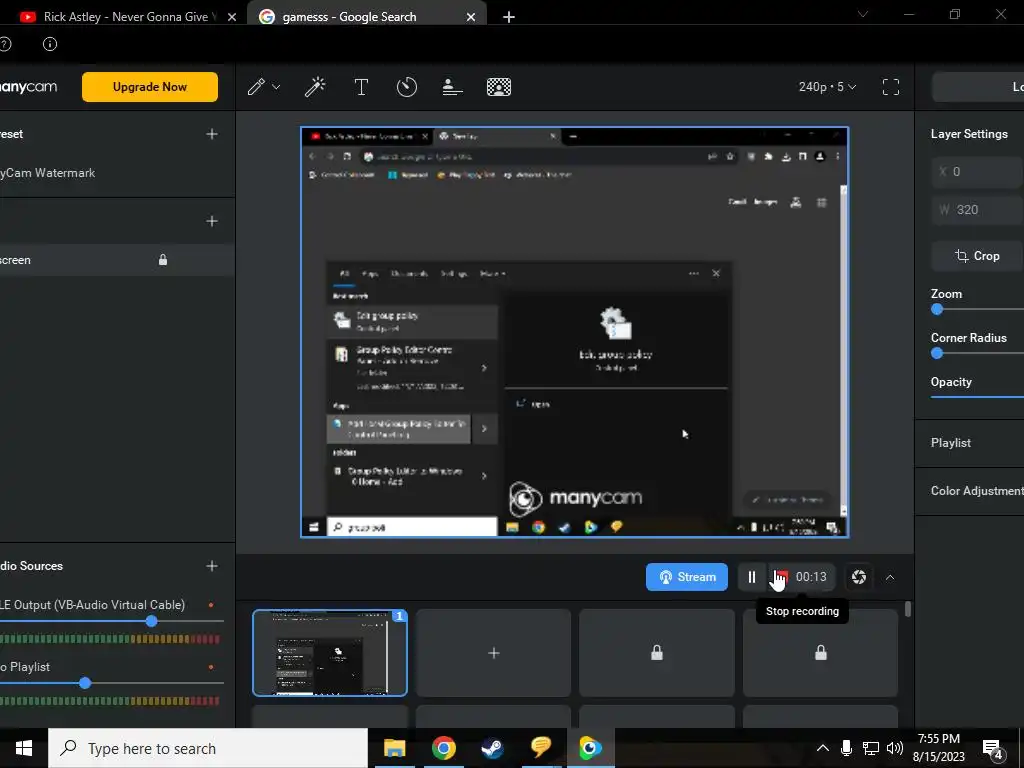Click the scene list scrollbar

[x=908, y=609]
